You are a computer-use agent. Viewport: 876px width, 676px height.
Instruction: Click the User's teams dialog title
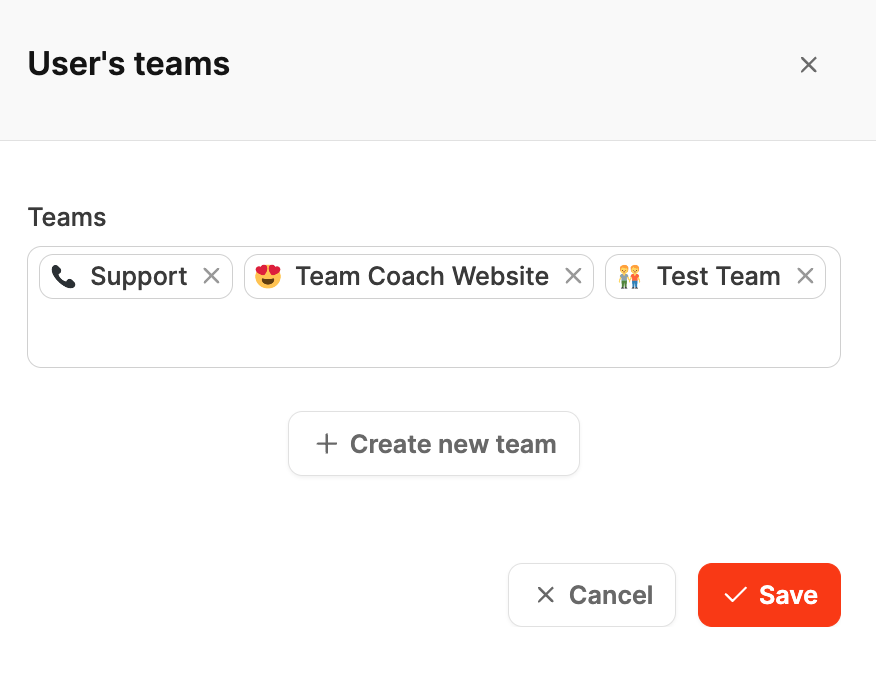pyautogui.click(x=129, y=64)
